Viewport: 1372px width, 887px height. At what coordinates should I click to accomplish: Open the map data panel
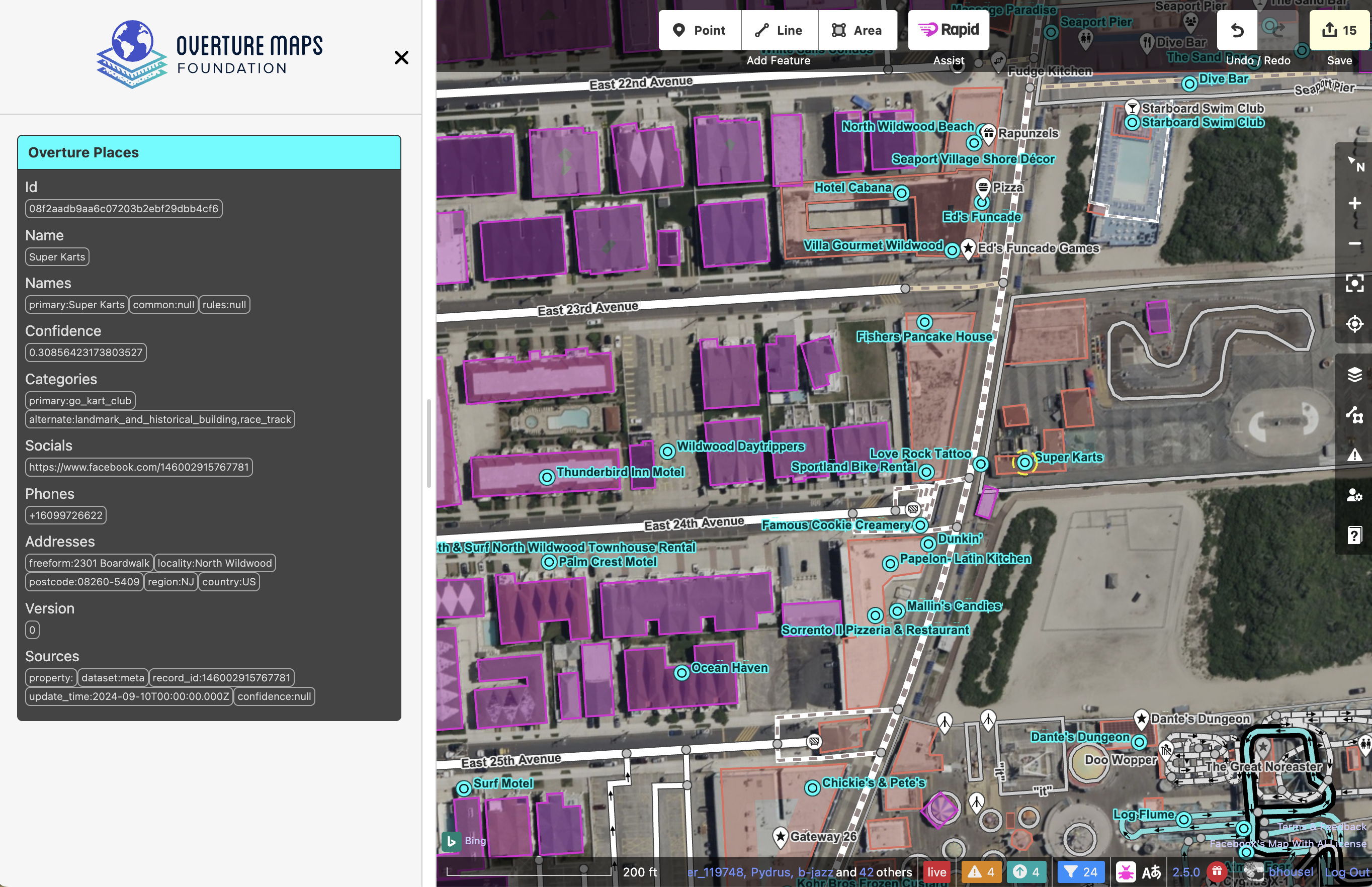(1354, 415)
